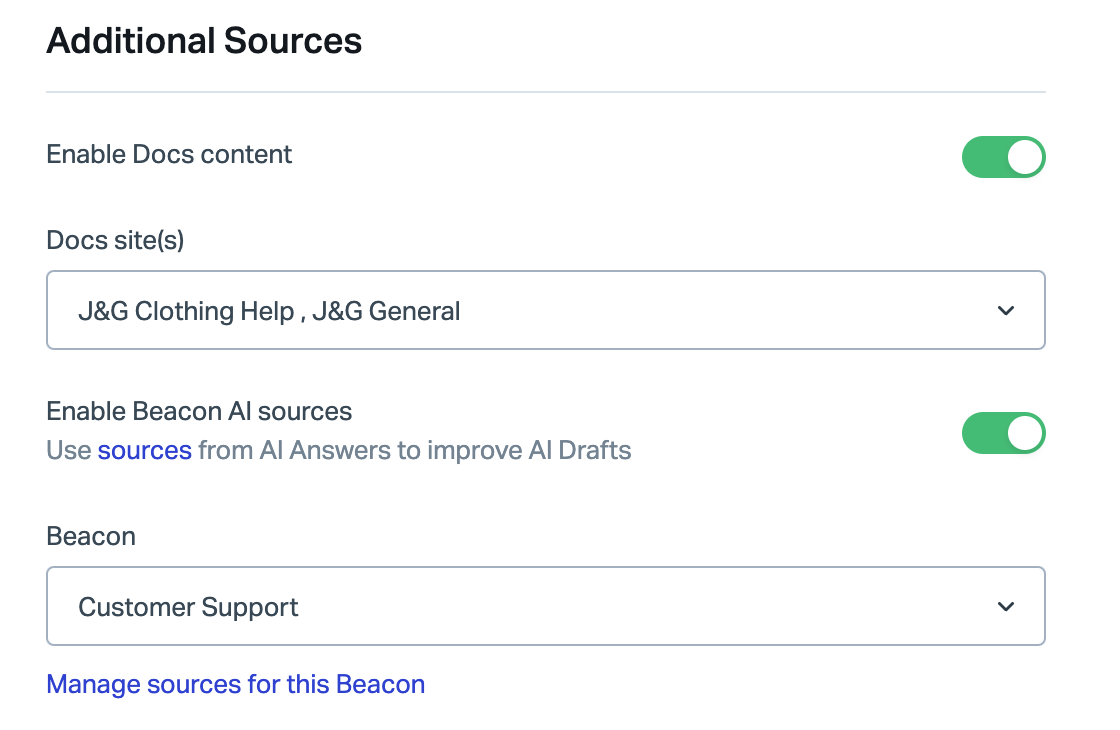The image size is (1120, 730).
Task: Click the J&G General selected value
Action: [x=386, y=311]
